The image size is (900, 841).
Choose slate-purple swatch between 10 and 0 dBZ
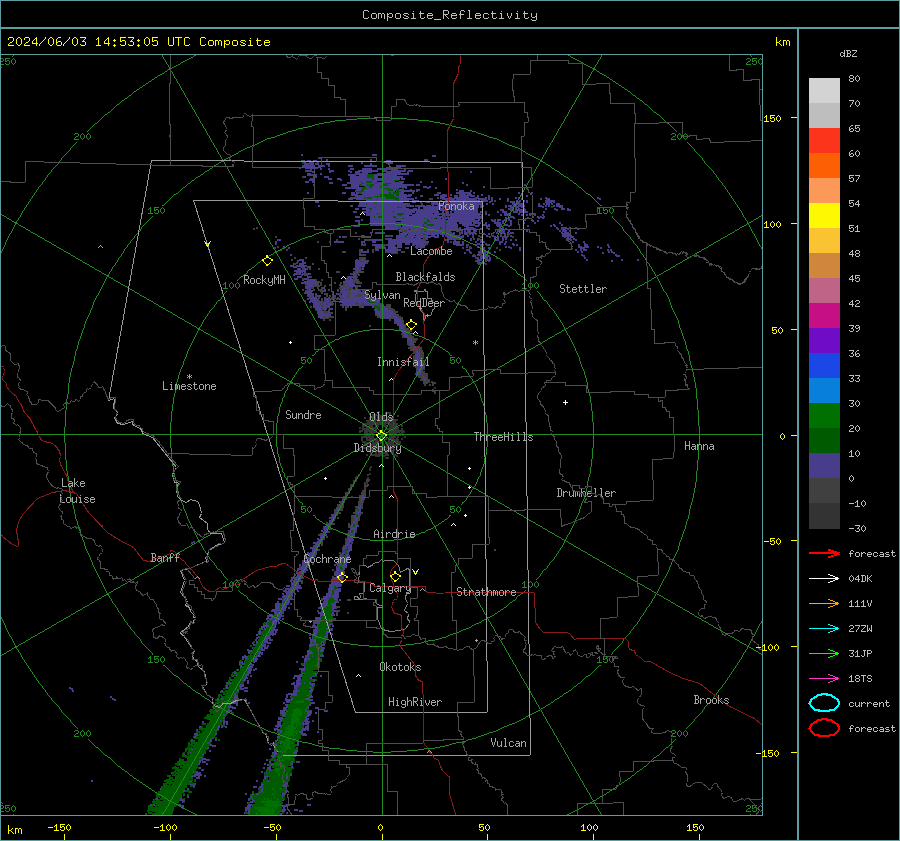(x=824, y=466)
